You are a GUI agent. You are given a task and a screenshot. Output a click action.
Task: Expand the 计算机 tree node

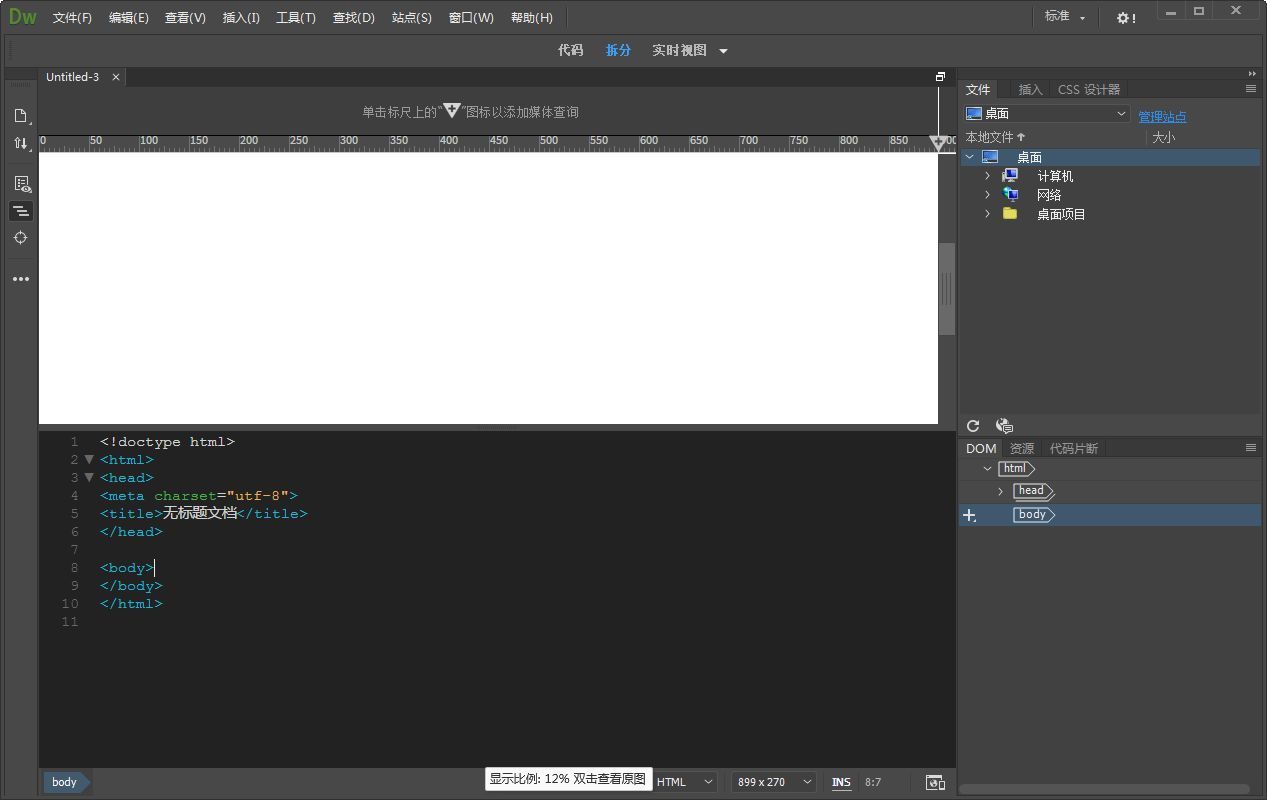click(988, 176)
